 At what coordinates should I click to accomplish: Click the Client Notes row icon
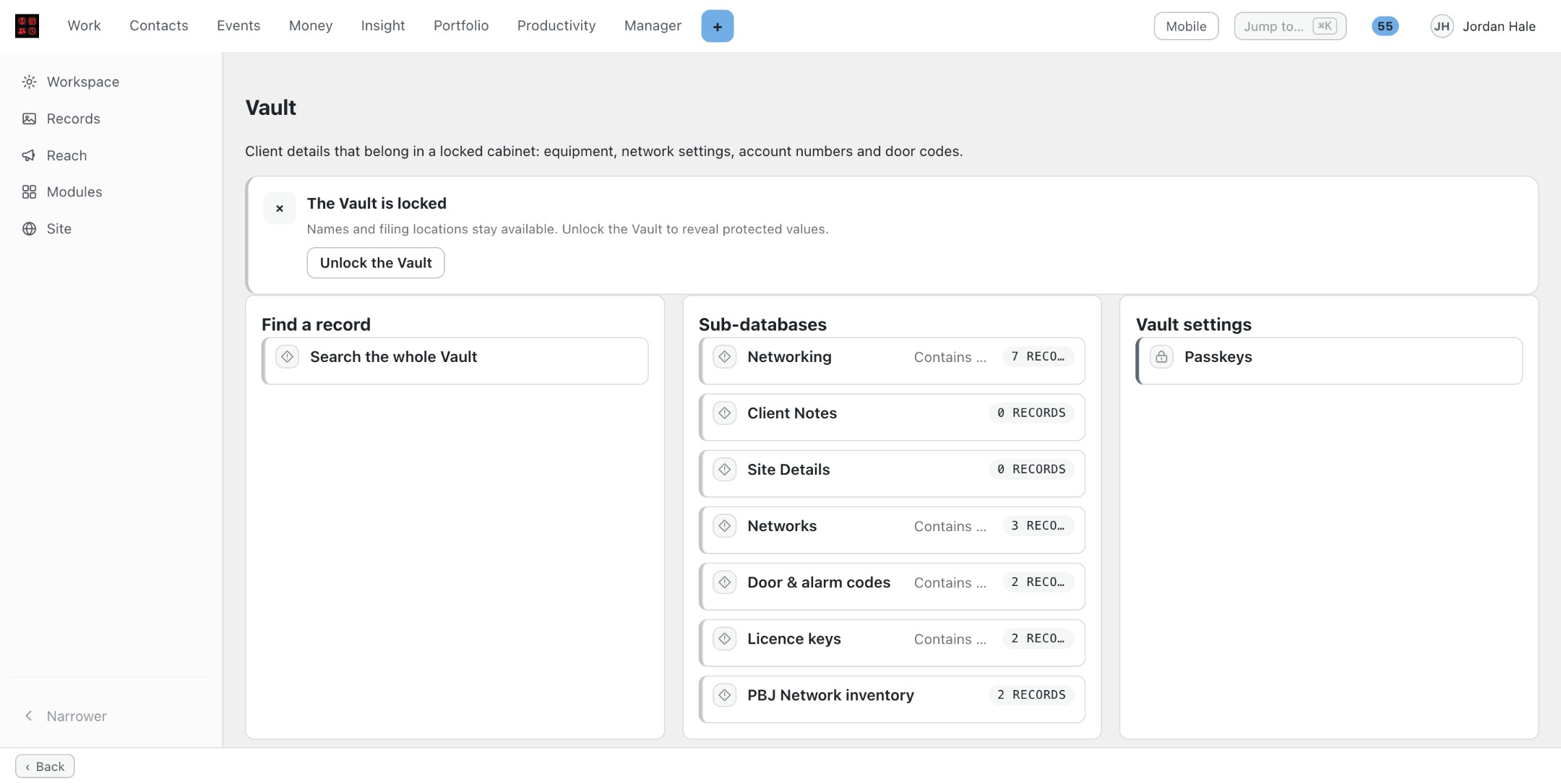[x=724, y=413]
